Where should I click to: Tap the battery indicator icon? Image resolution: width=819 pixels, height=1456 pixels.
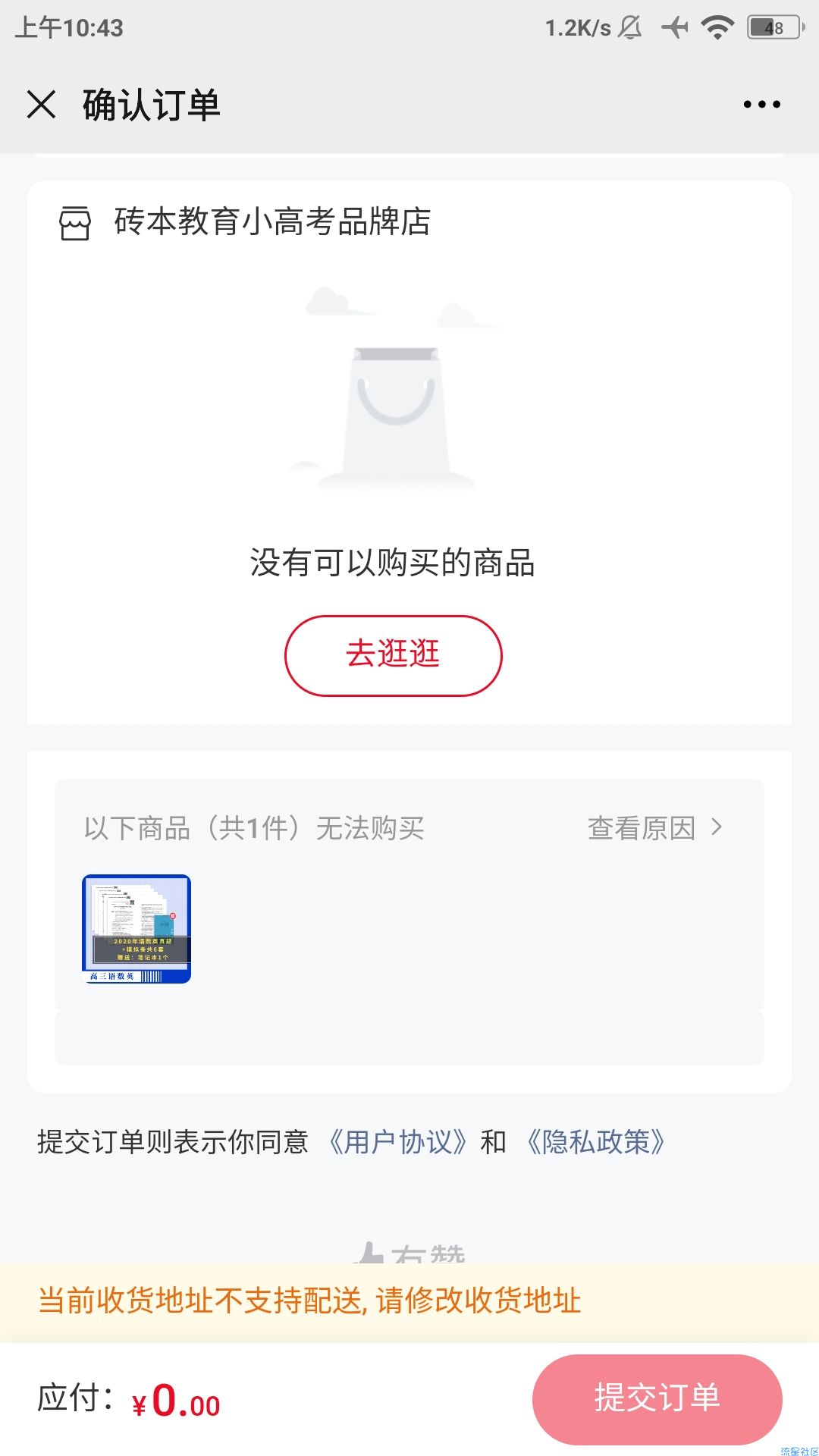(x=776, y=28)
